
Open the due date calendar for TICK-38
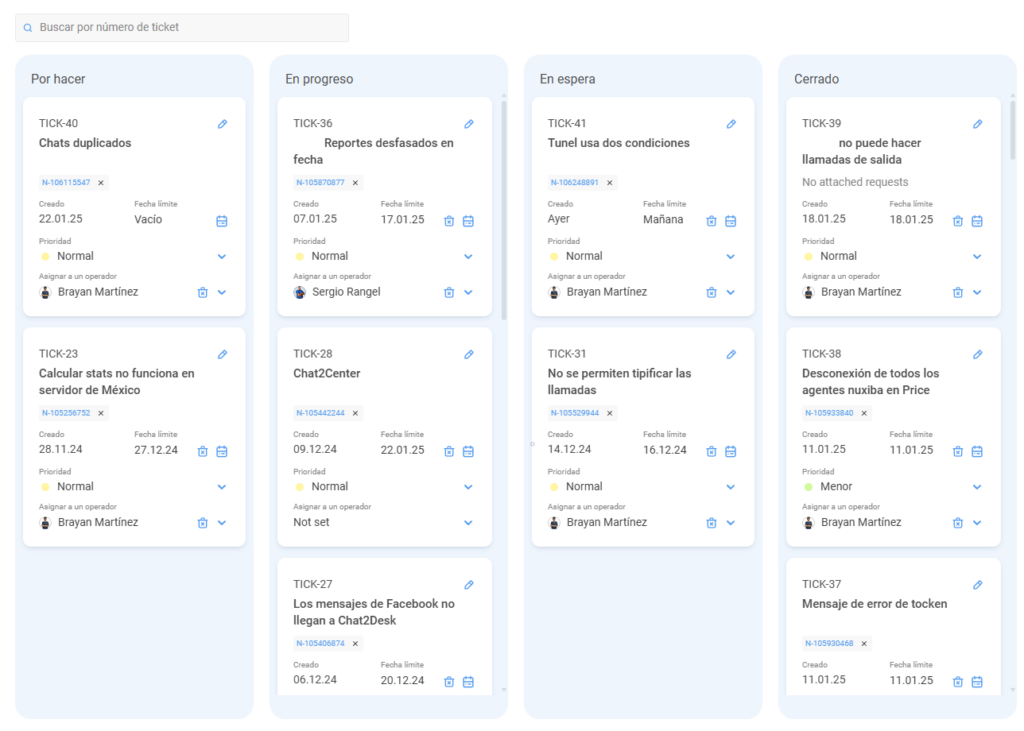click(x=977, y=451)
